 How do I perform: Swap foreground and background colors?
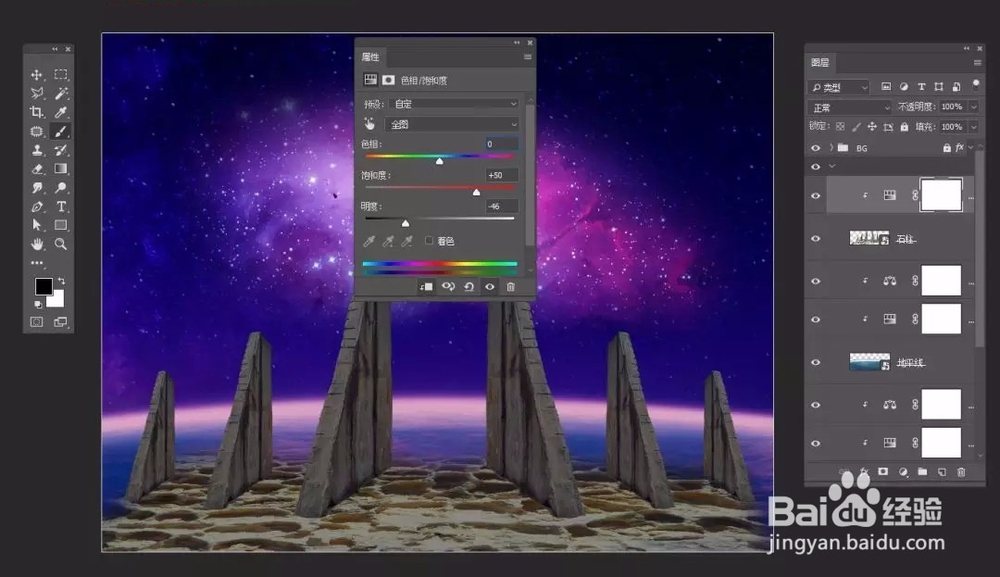tap(61, 281)
